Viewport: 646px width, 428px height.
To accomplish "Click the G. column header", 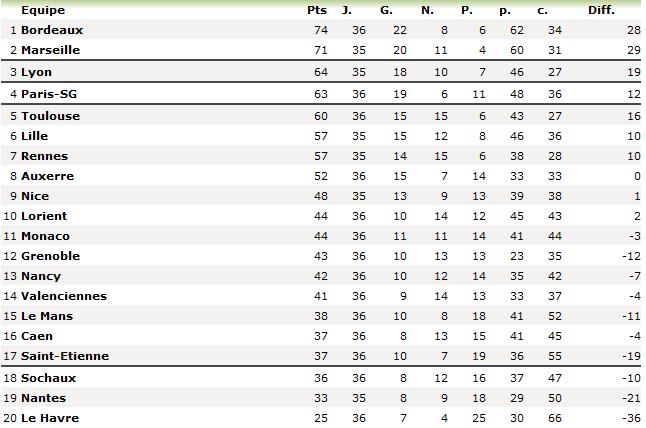I will [386, 10].
